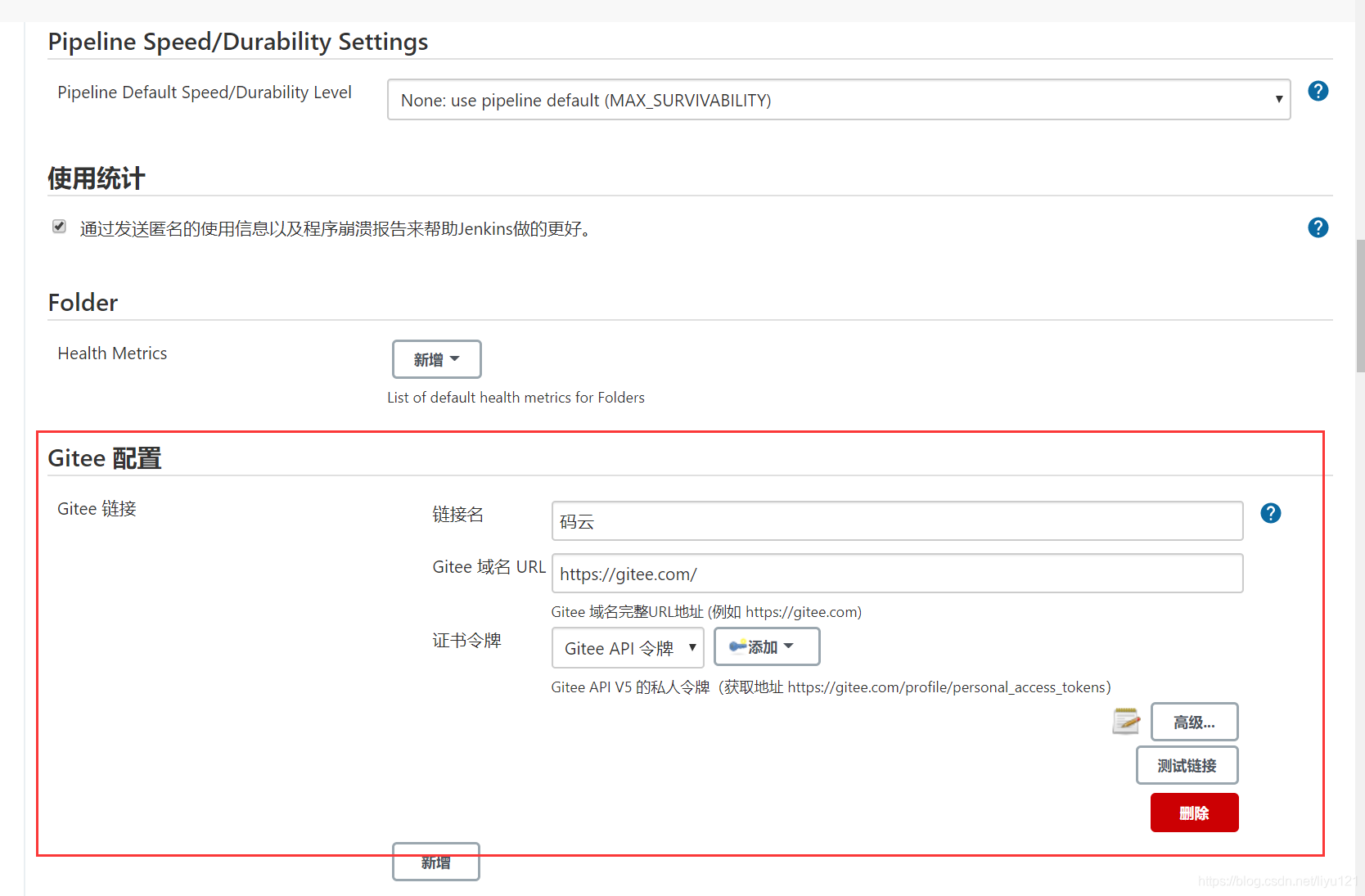Click 'Gitee 域名完整URL地址' hint text

(x=706, y=612)
